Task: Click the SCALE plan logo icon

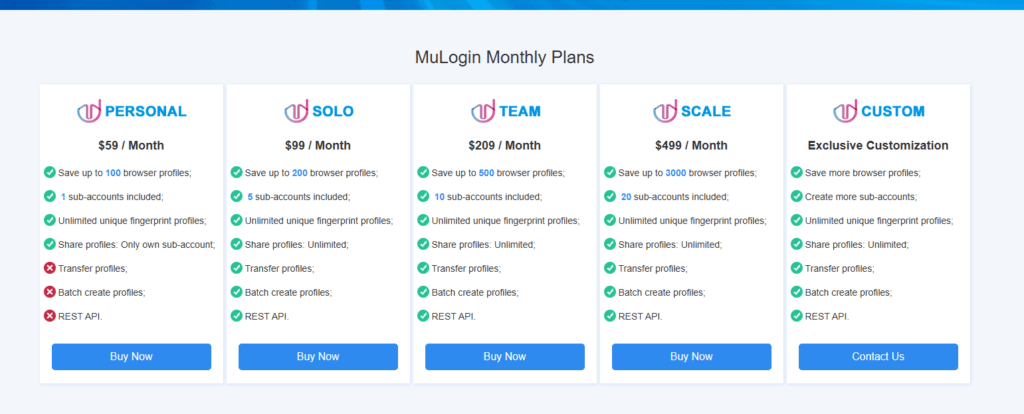Action: (666, 111)
